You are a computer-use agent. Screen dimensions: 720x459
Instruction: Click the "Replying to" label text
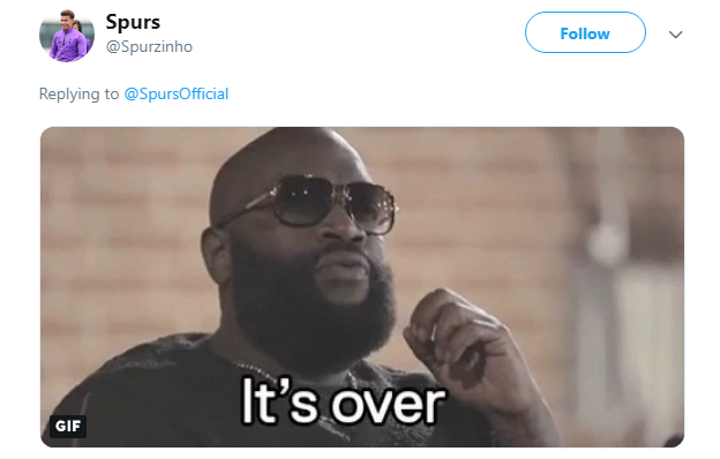coord(79,94)
